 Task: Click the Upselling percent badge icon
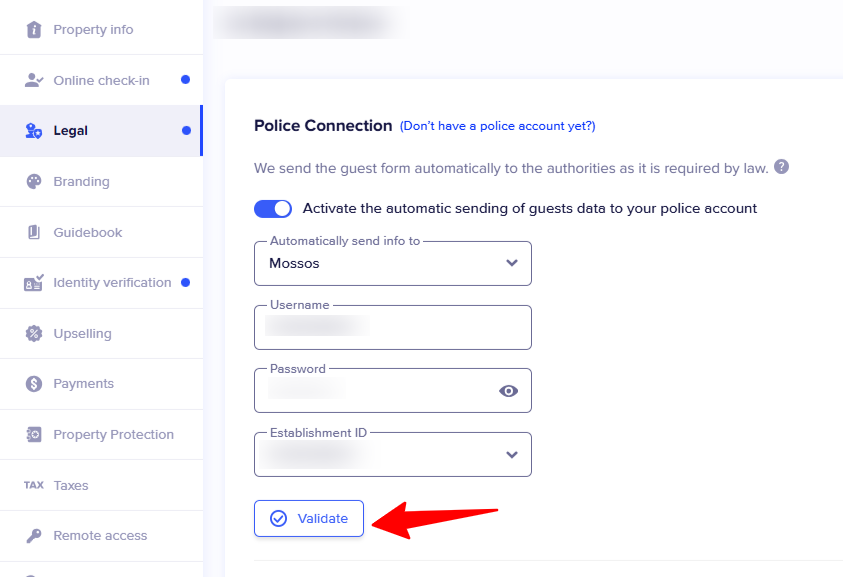click(34, 333)
